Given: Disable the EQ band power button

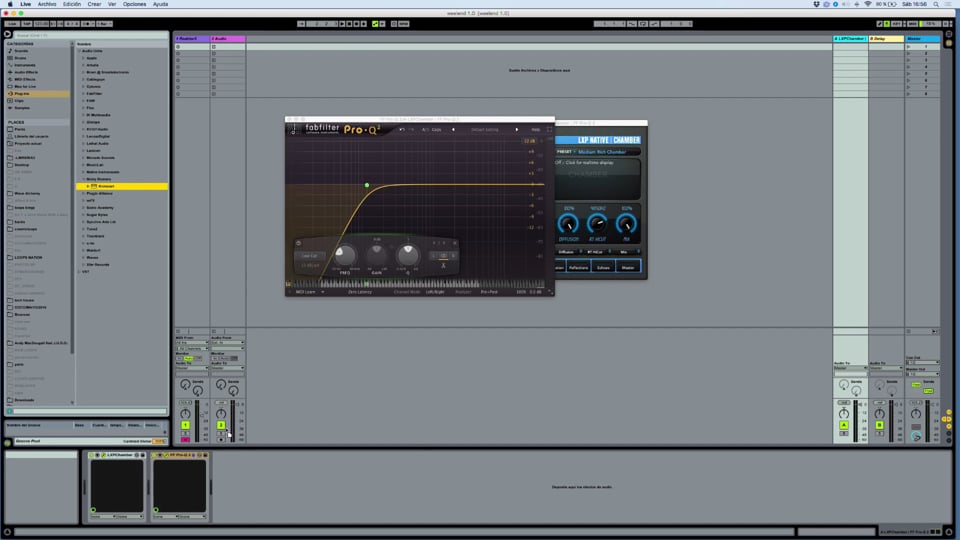Looking at the screenshot, I should (298, 243).
